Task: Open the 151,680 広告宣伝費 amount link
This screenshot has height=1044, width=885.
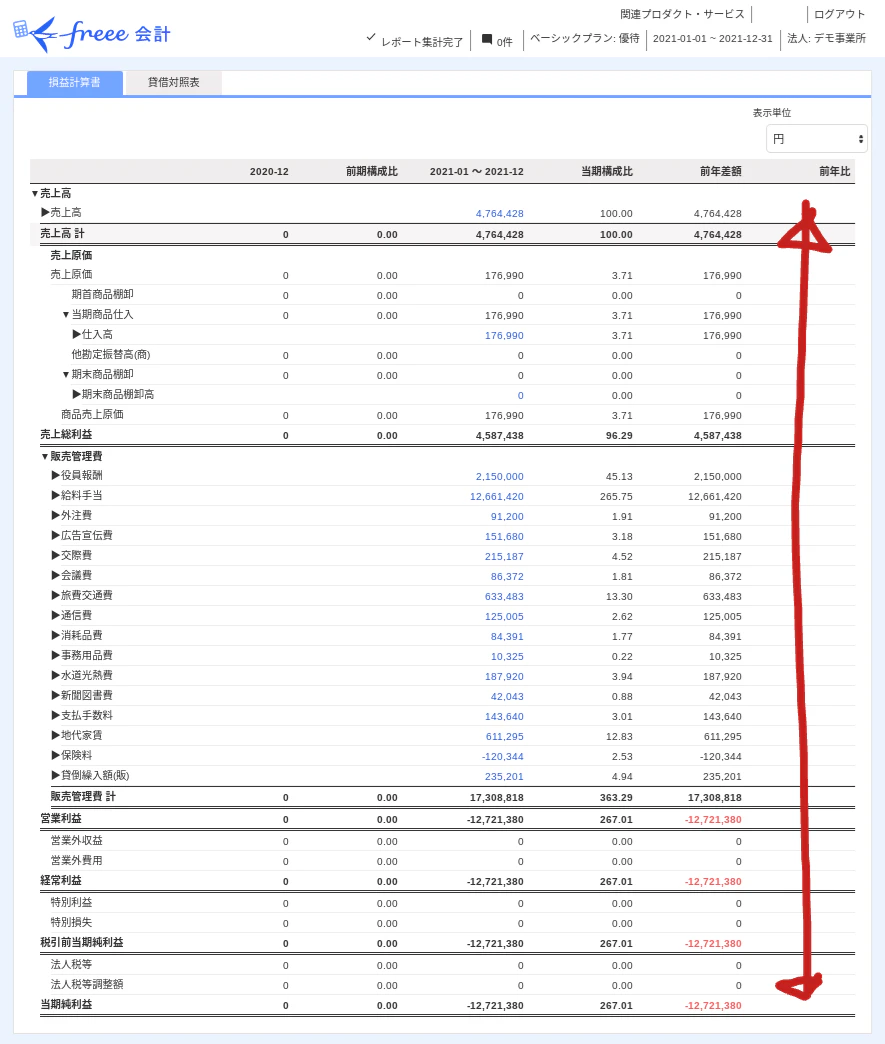Action: tap(504, 537)
